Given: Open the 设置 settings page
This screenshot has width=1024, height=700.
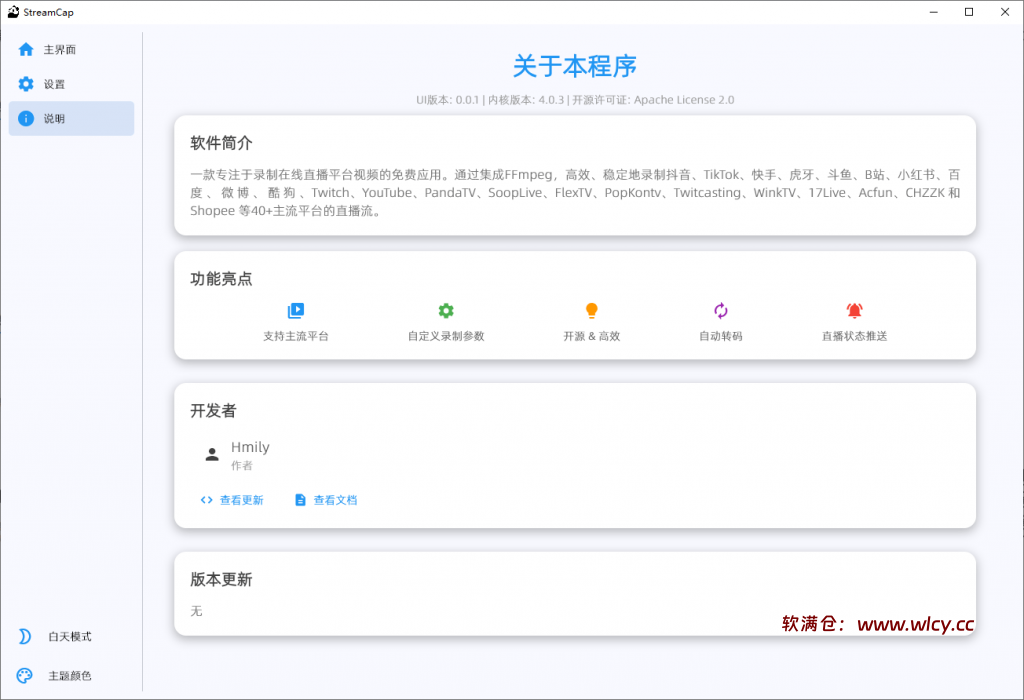Looking at the screenshot, I should (x=71, y=84).
